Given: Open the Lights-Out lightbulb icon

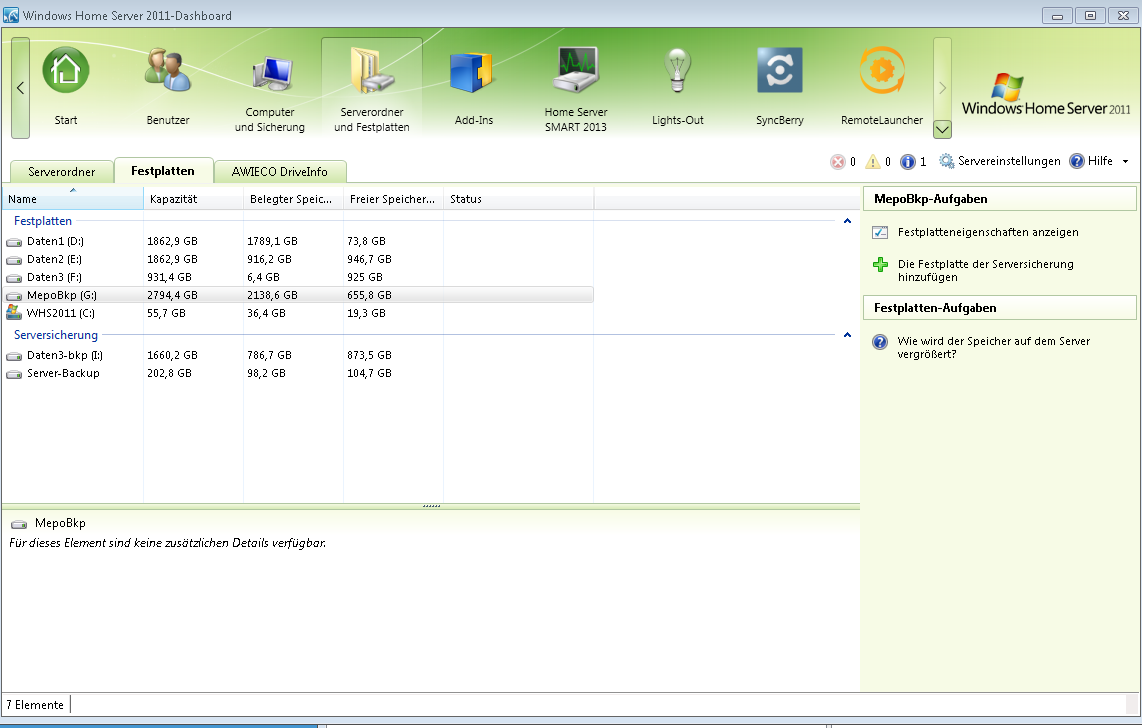Looking at the screenshot, I should pos(677,70).
